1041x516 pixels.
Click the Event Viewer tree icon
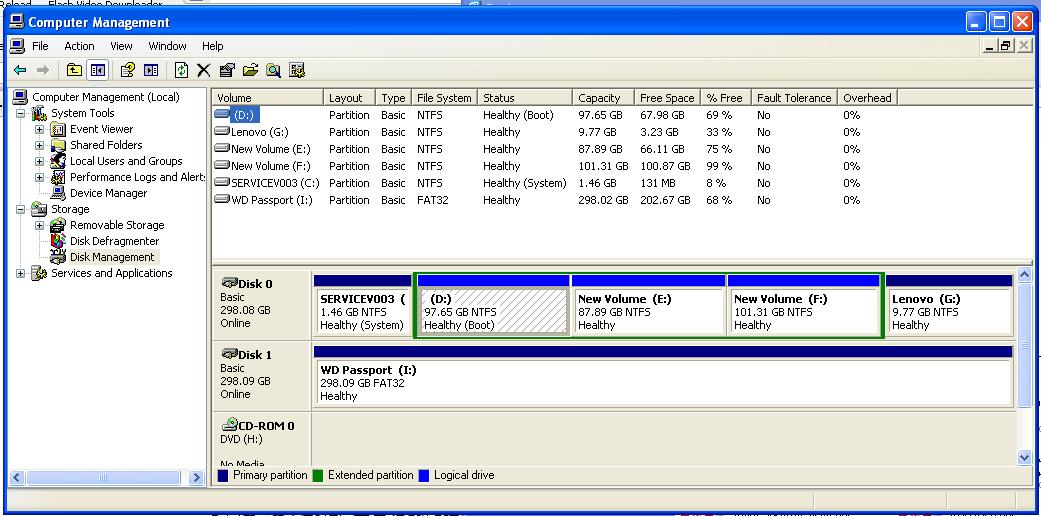pyautogui.click(x=58, y=129)
